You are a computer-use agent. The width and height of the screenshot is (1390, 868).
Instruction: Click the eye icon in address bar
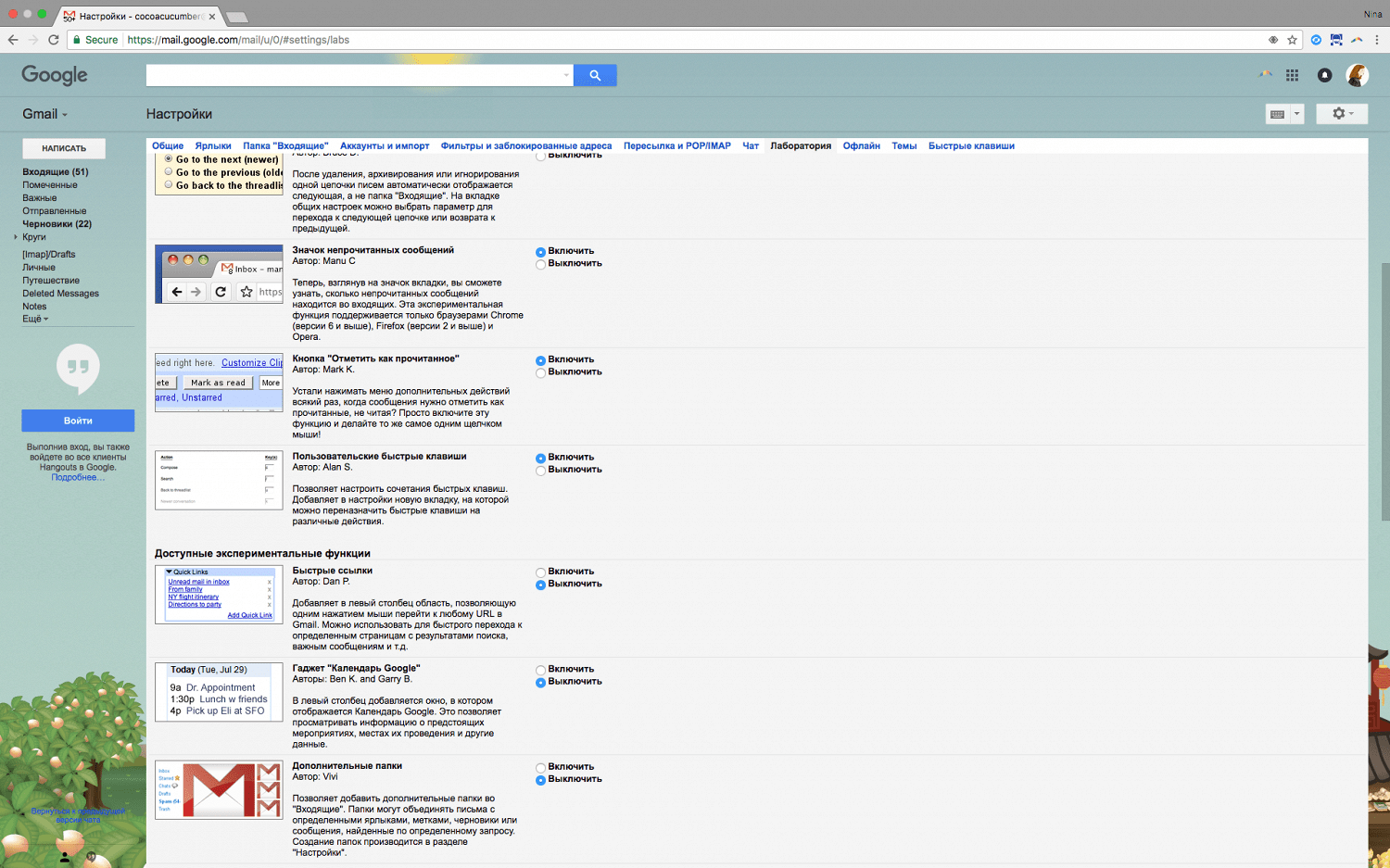(1273, 40)
